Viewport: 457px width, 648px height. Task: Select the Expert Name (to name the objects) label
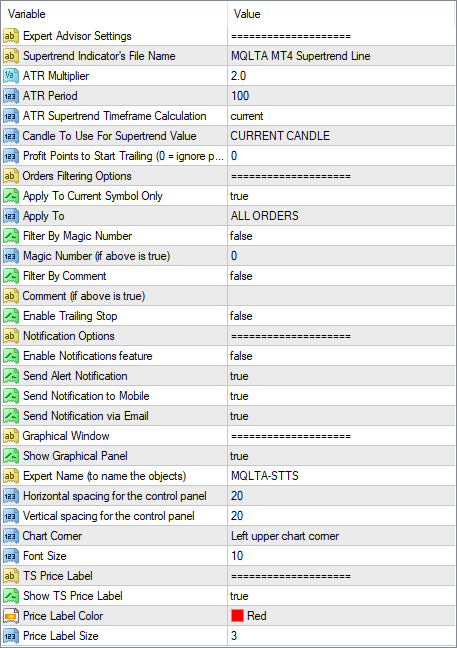[x=105, y=476]
